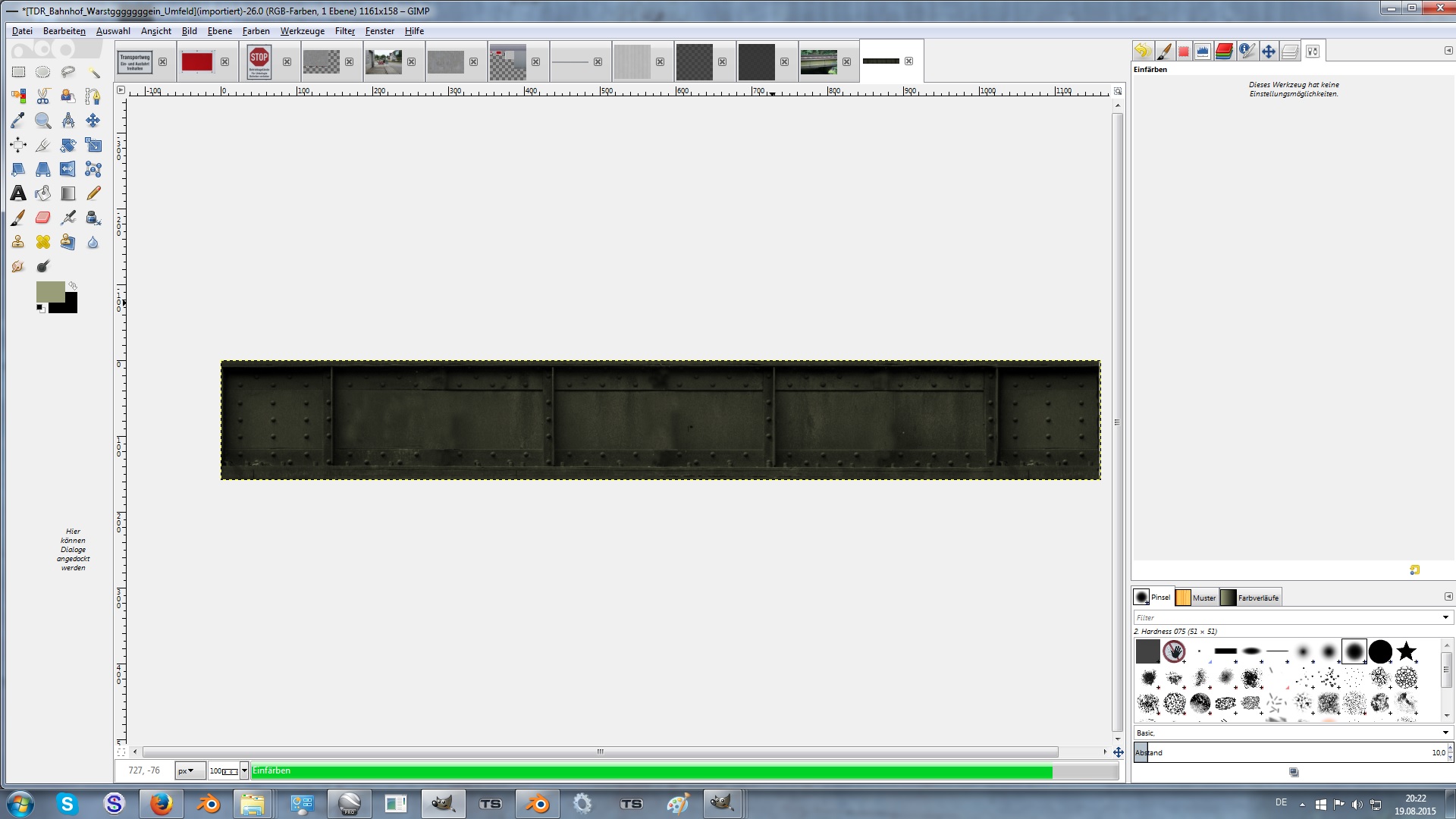Select the Text tool
The image size is (1456, 819).
tap(18, 193)
